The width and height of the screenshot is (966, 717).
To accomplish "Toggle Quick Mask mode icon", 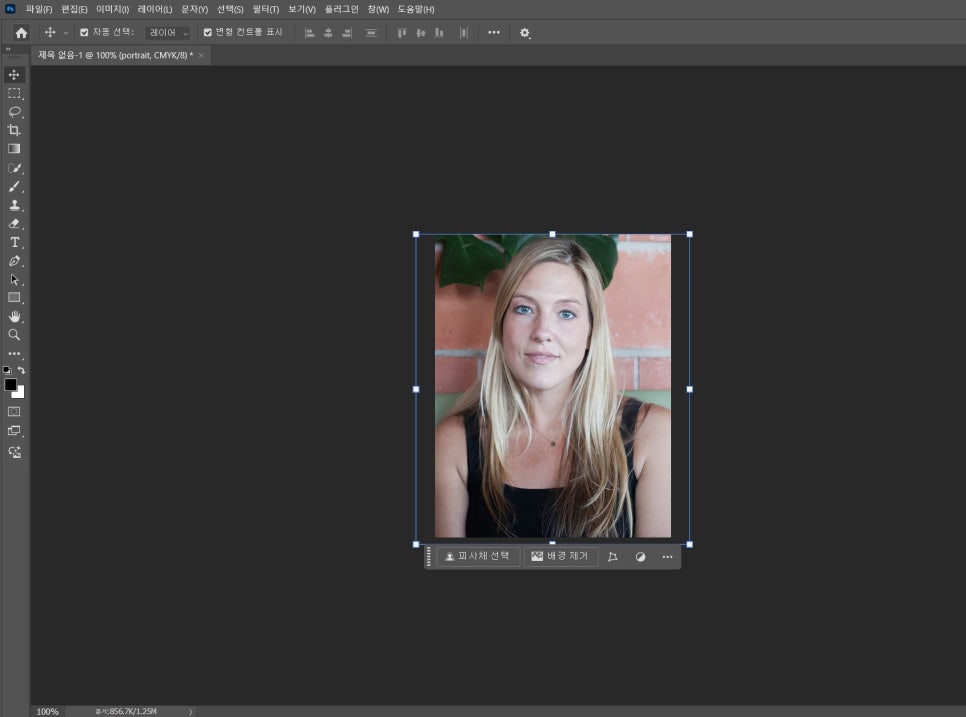I will pos(14,411).
